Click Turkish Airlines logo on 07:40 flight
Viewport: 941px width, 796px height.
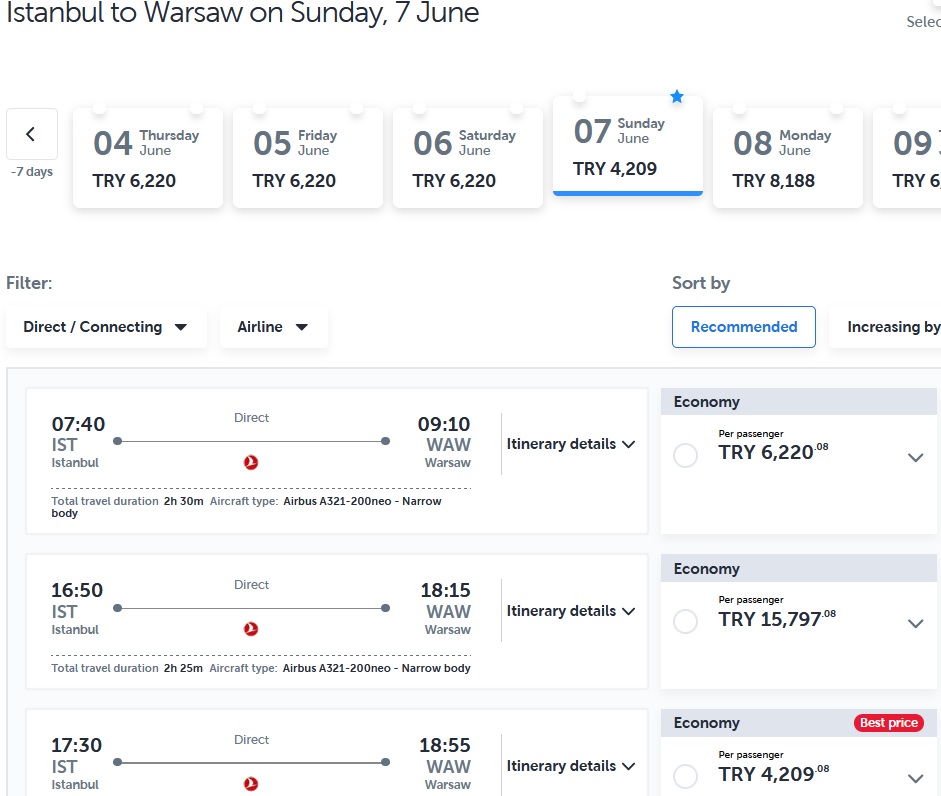[x=251, y=462]
